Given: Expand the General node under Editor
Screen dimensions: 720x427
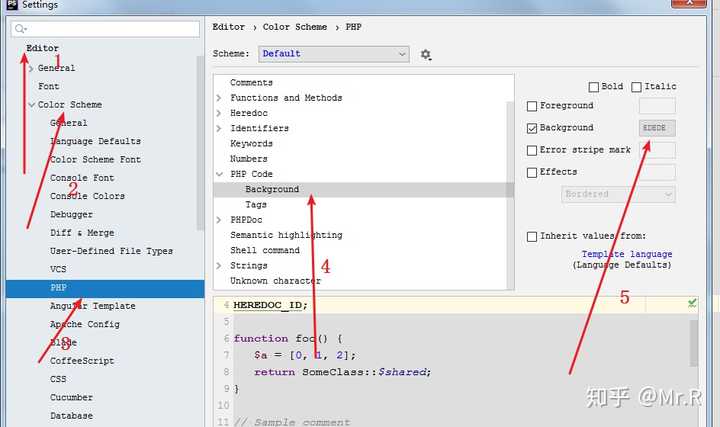Looking at the screenshot, I should (31, 68).
